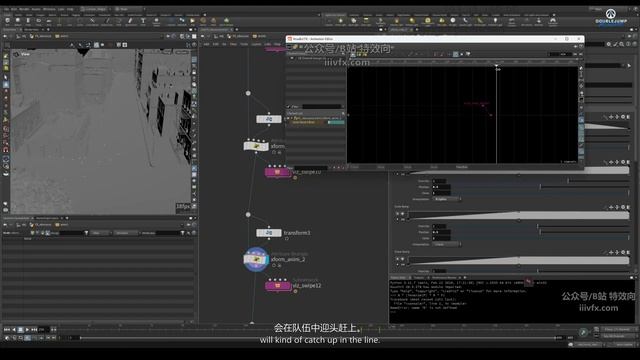Viewport: 640px width, 360px height.
Task: Click the Switcher shelf tool icon
Action: click(539, 21)
